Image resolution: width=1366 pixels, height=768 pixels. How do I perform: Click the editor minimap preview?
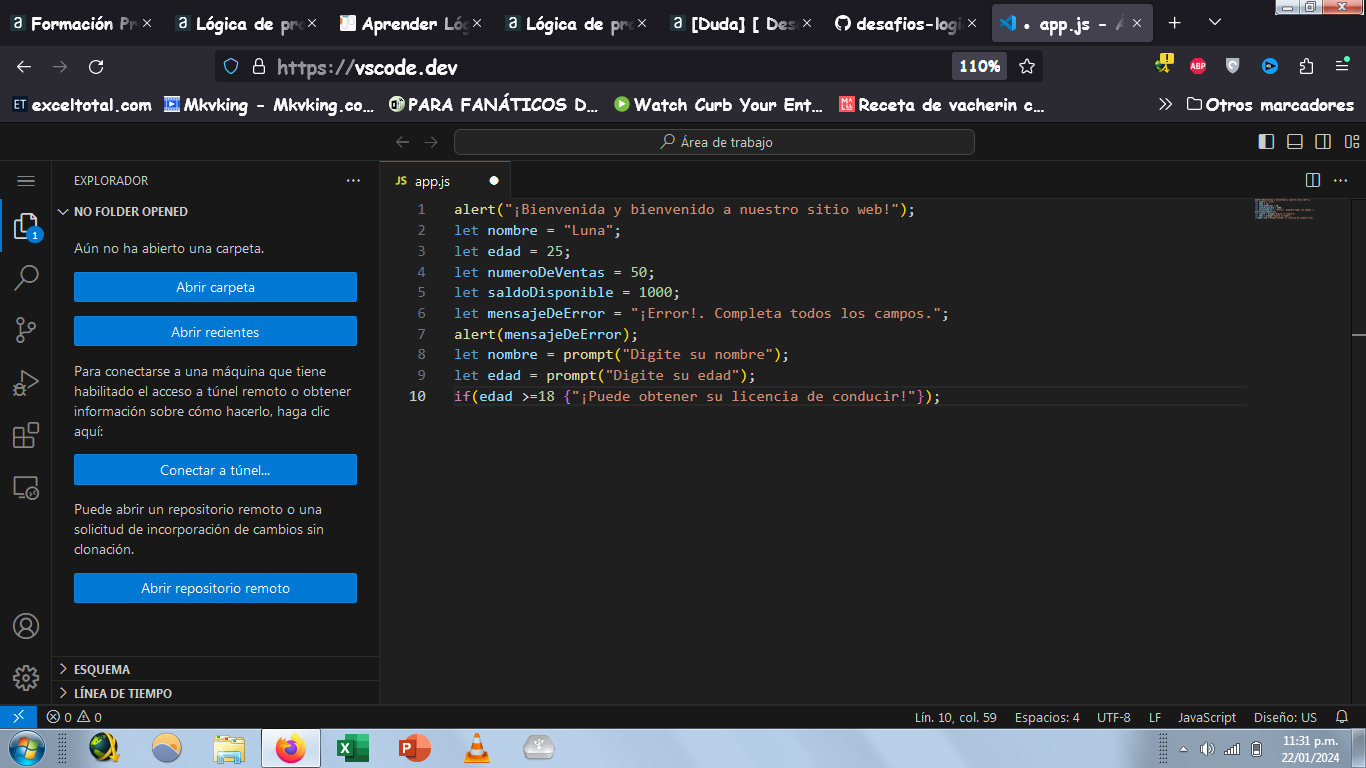pyautogui.click(x=1283, y=209)
